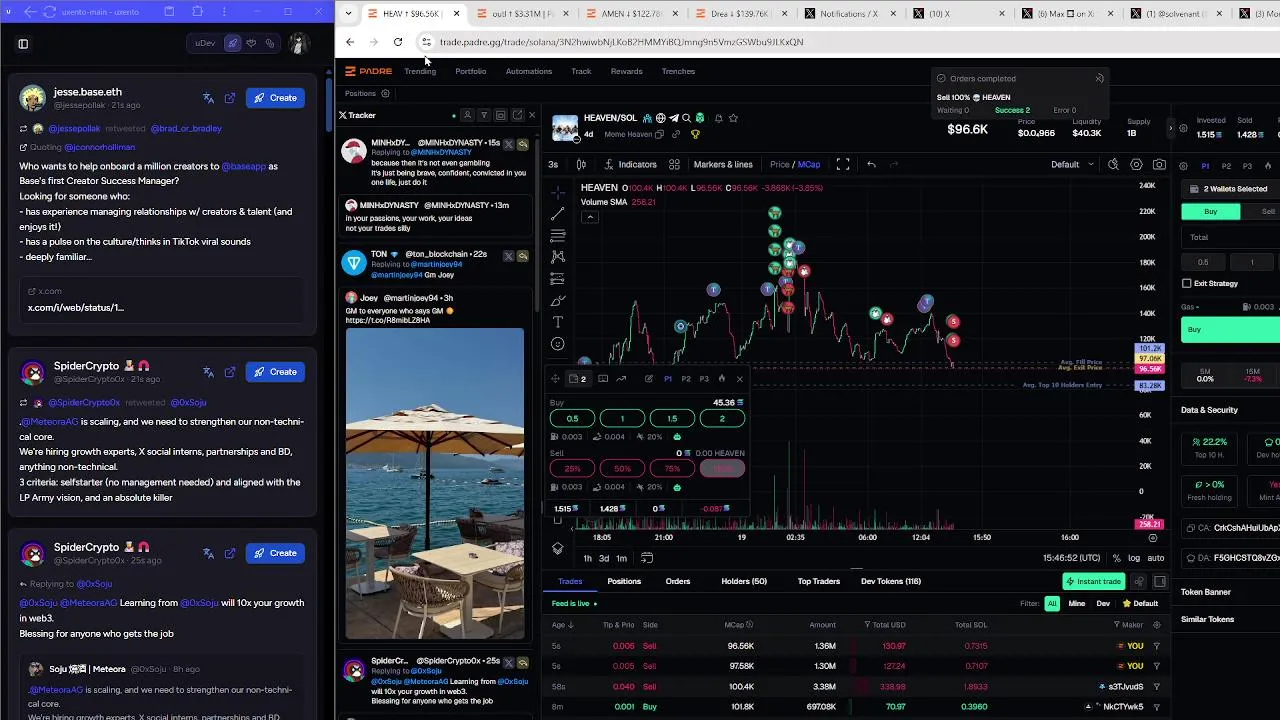The image size is (1280, 720).
Task: Check the Exit Strategy checkbox
Action: (1187, 284)
